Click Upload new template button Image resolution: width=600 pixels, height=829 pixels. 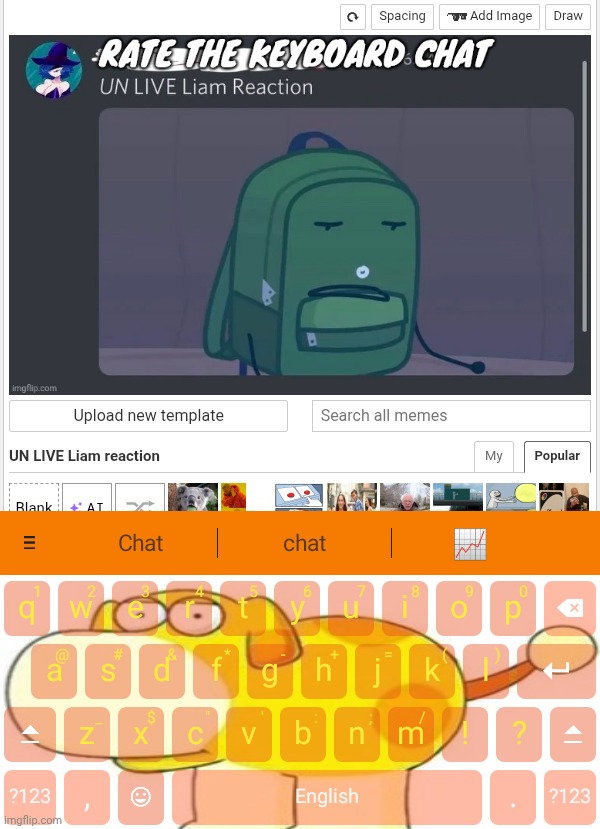click(x=149, y=416)
